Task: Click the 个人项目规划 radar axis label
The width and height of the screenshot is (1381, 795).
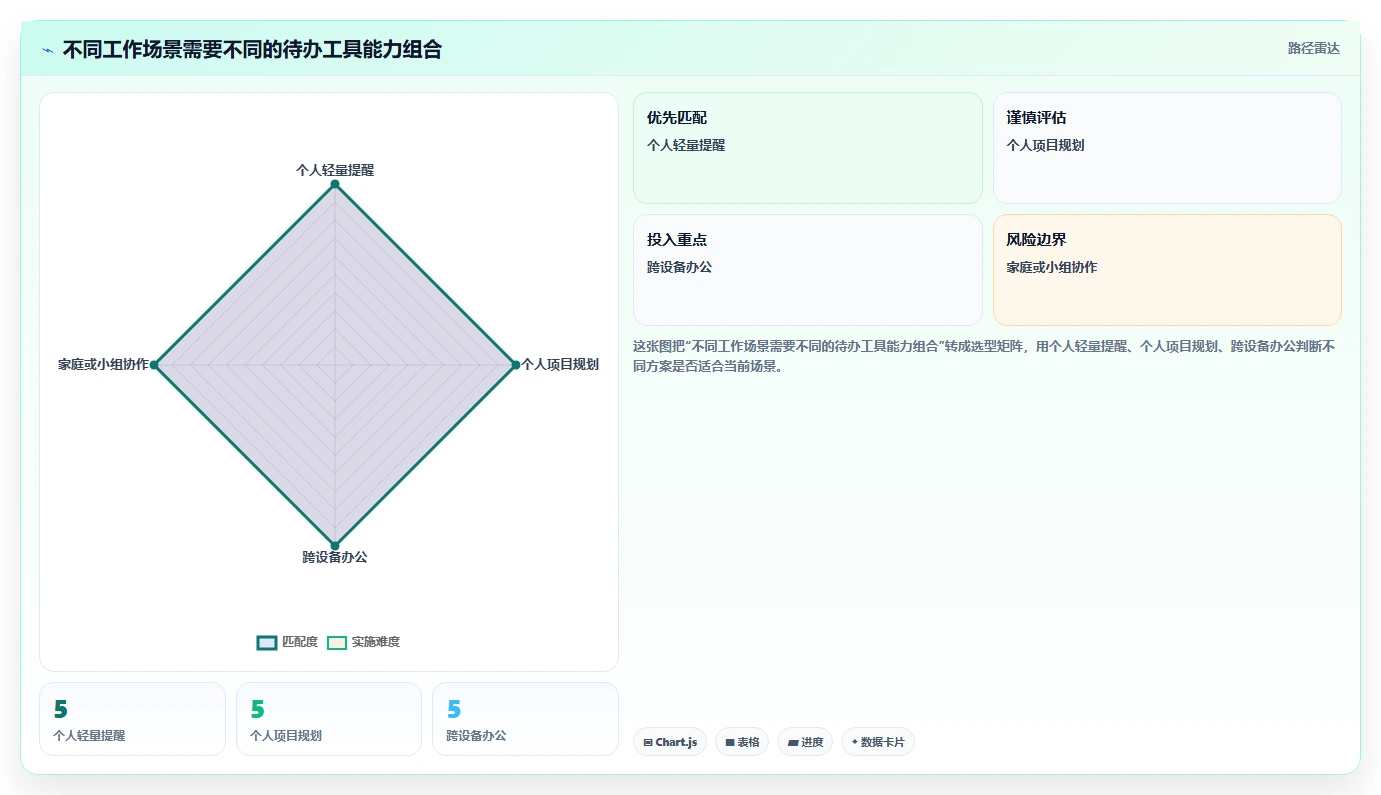Action: 560,364
